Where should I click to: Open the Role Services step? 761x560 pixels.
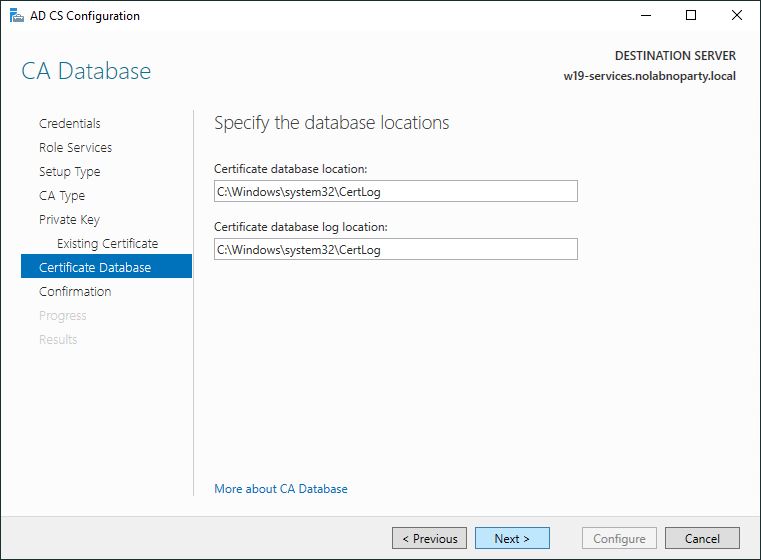pyautogui.click(x=75, y=148)
